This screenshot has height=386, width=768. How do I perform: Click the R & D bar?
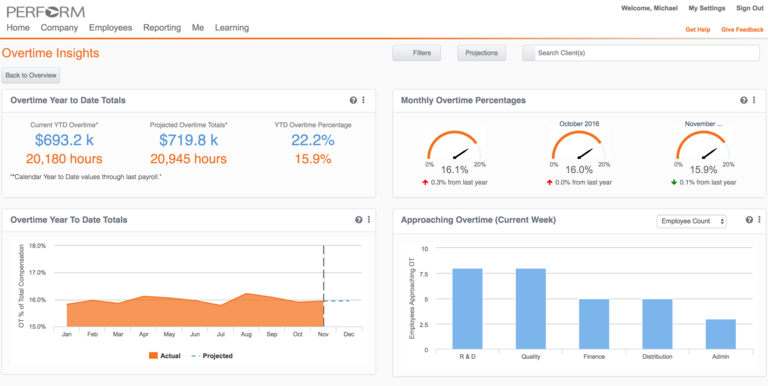[x=467, y=309]
